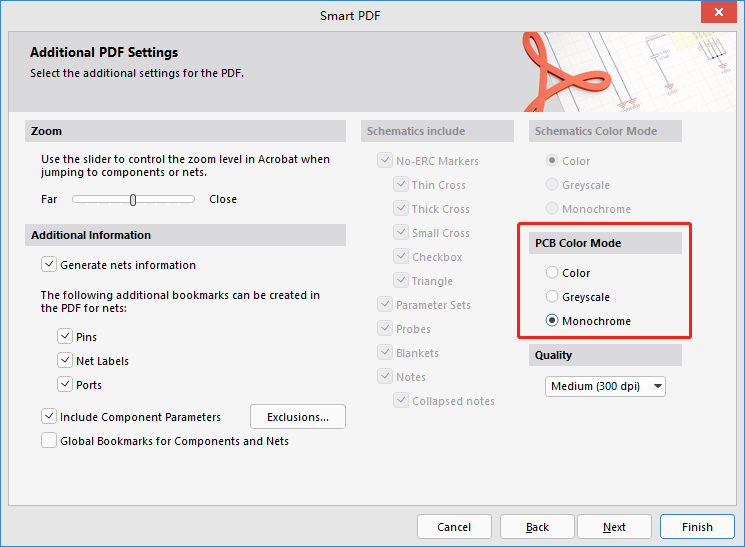Enable Global Bookmarks for Components and Nets
This screenshot has width=745, height=547.
[49, 441]
